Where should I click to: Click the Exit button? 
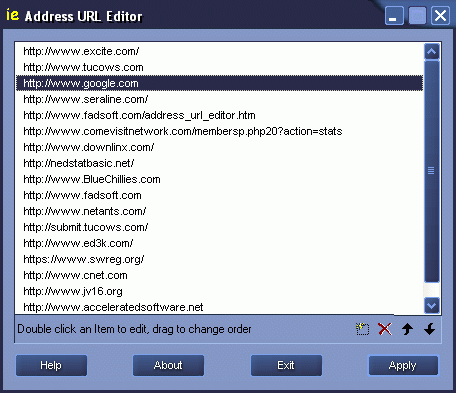coord(286,365)
